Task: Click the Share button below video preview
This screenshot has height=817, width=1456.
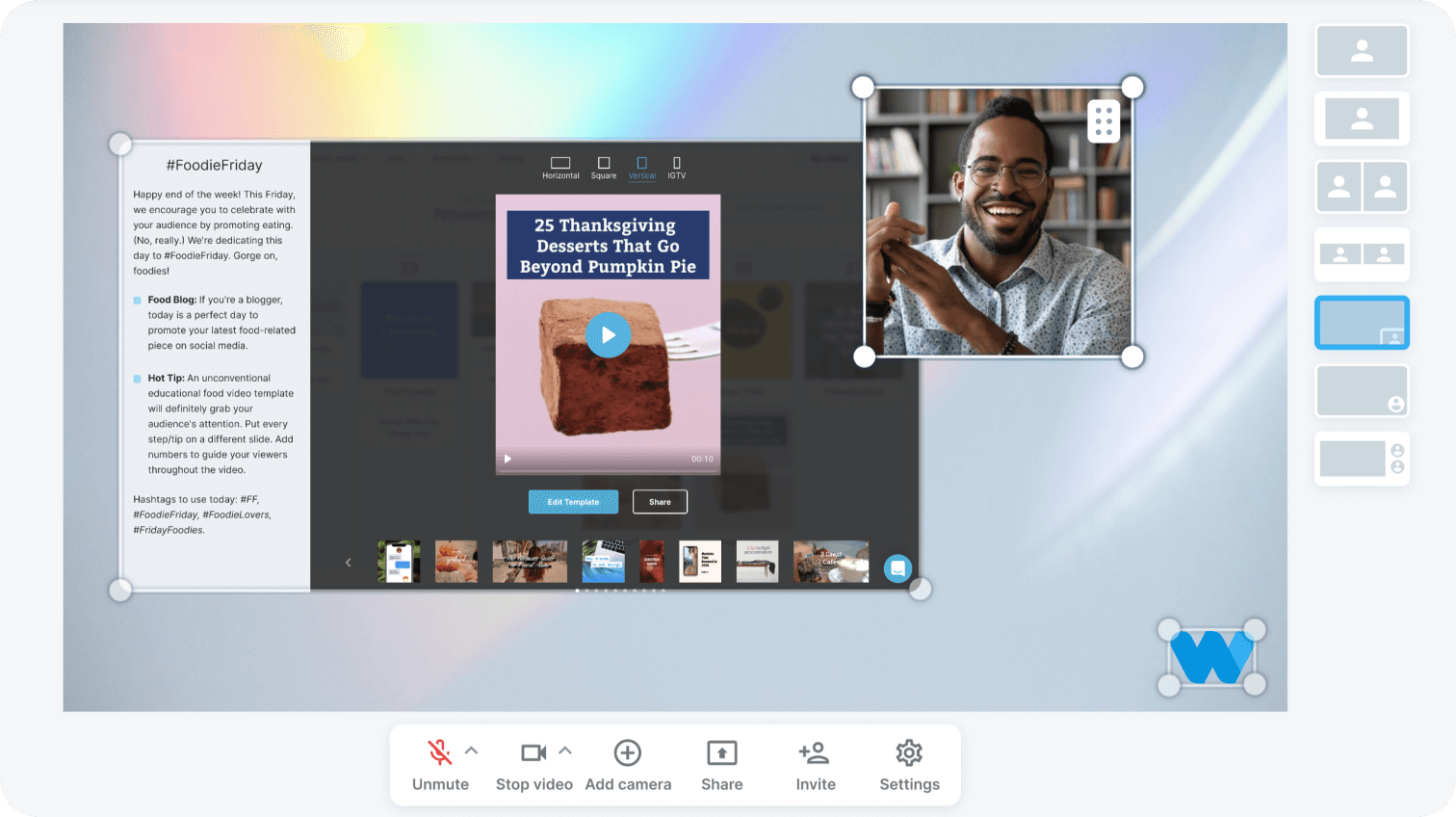Action: [x=660, y=502]
